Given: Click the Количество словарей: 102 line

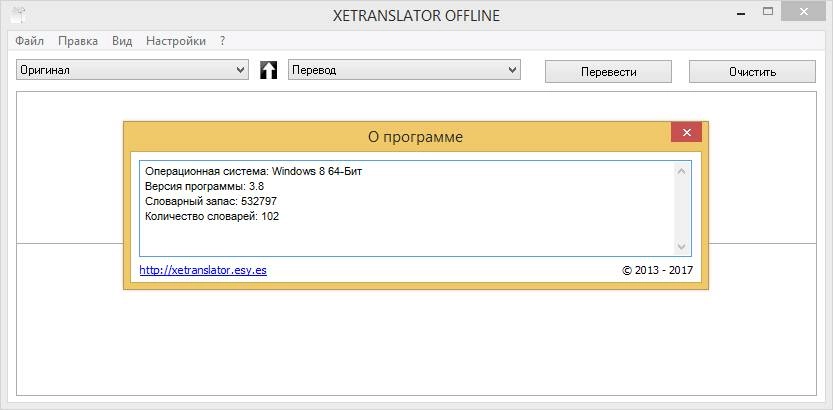Looking at the screenshot, I should [x=212, y=216].
